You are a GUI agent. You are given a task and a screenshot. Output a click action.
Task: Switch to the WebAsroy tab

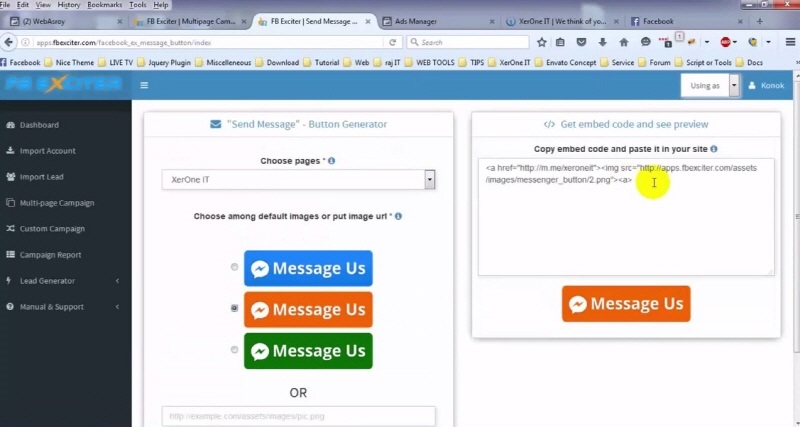pos(66,21)
